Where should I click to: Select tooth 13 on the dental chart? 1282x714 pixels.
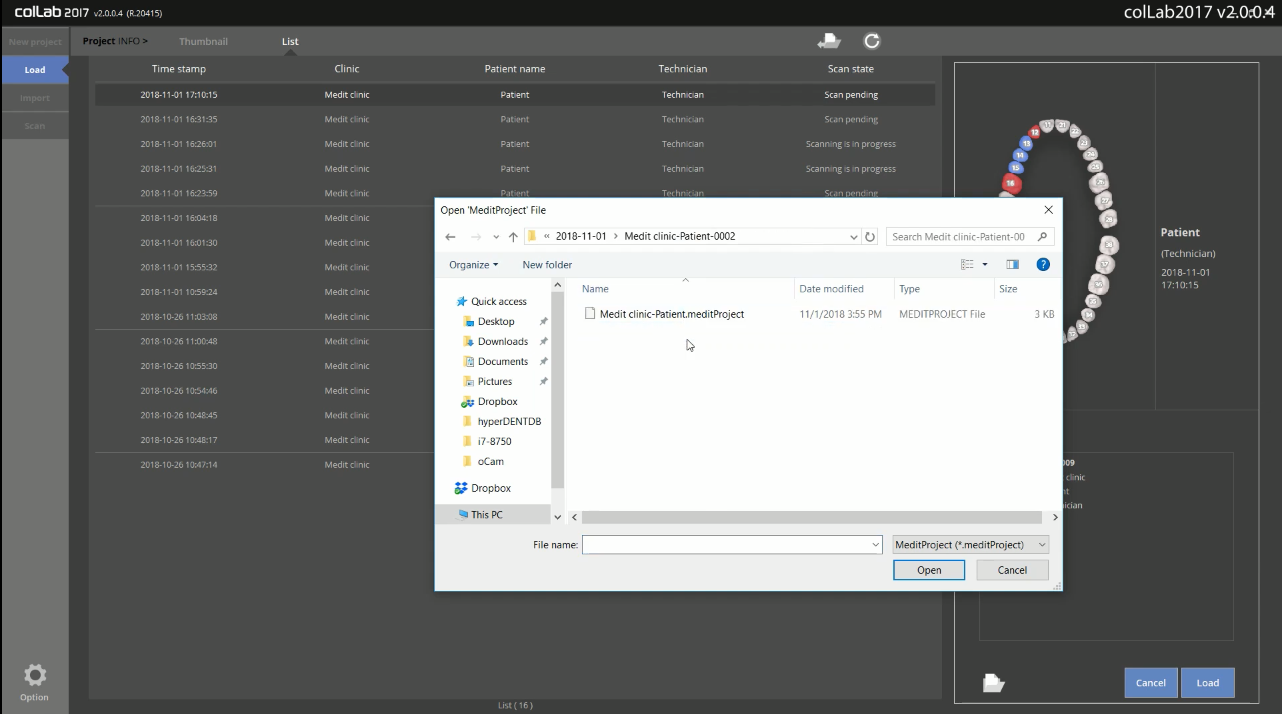click(x=1026, y=144)
